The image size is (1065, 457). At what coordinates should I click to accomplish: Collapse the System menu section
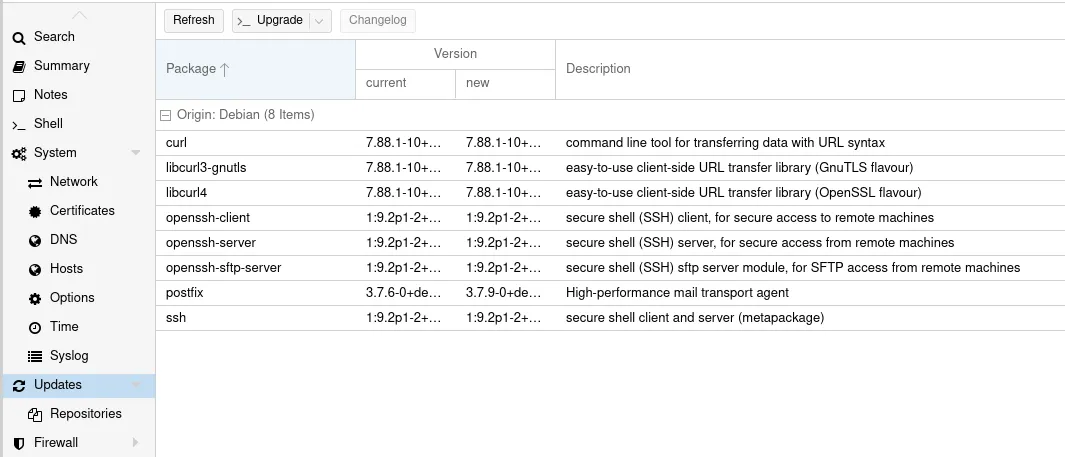(136, 153)
